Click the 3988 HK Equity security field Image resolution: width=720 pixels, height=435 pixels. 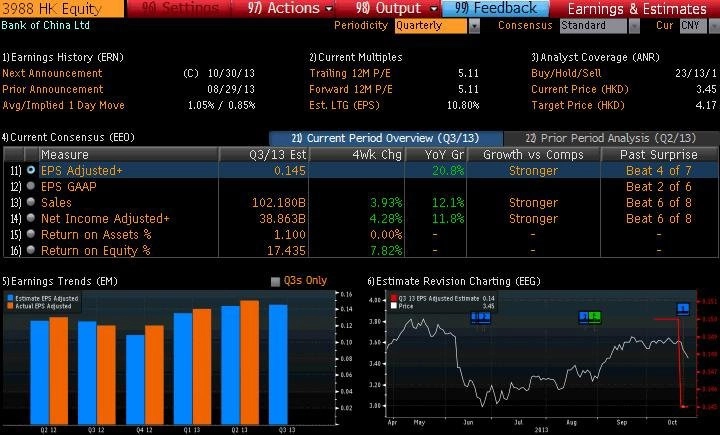tap(62, 8)
